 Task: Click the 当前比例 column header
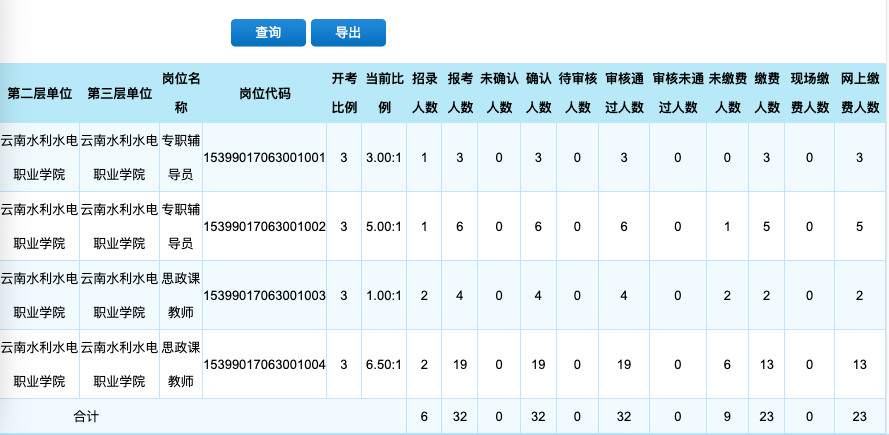[x=384, y=93]
